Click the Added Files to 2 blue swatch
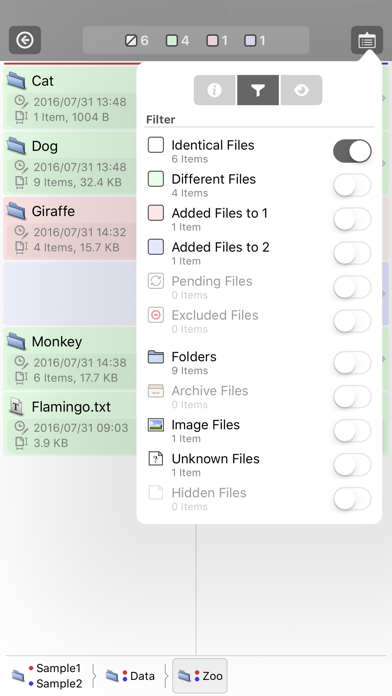This screenshot has height=696, width=392. tap(156, 247)
